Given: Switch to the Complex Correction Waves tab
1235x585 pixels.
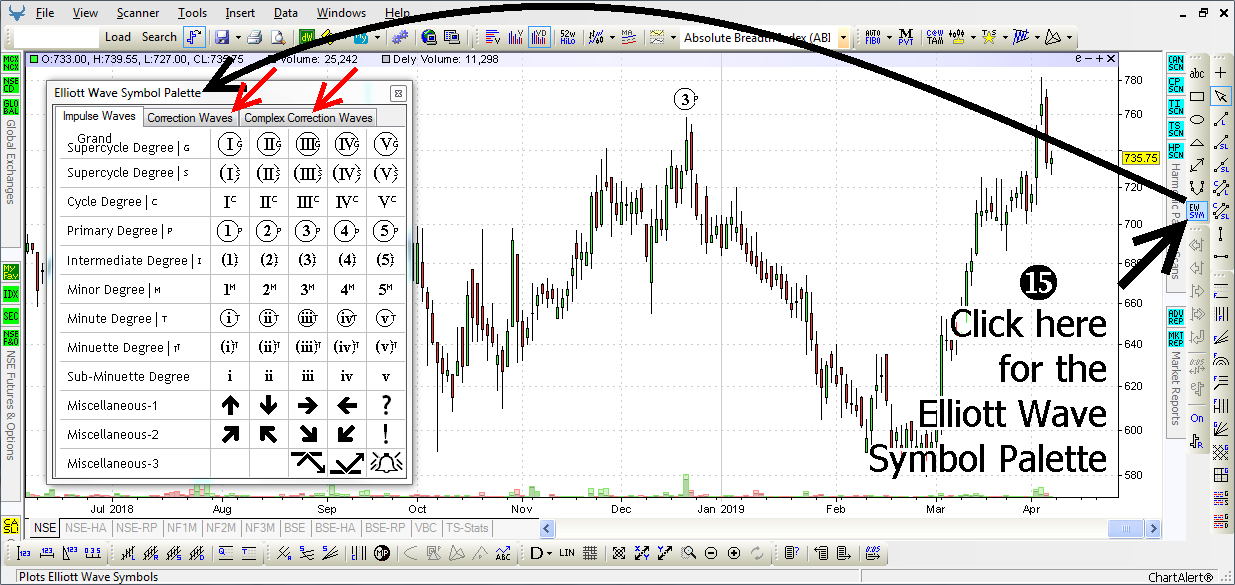Looking at the screenshot, I should tap(309, 118).
